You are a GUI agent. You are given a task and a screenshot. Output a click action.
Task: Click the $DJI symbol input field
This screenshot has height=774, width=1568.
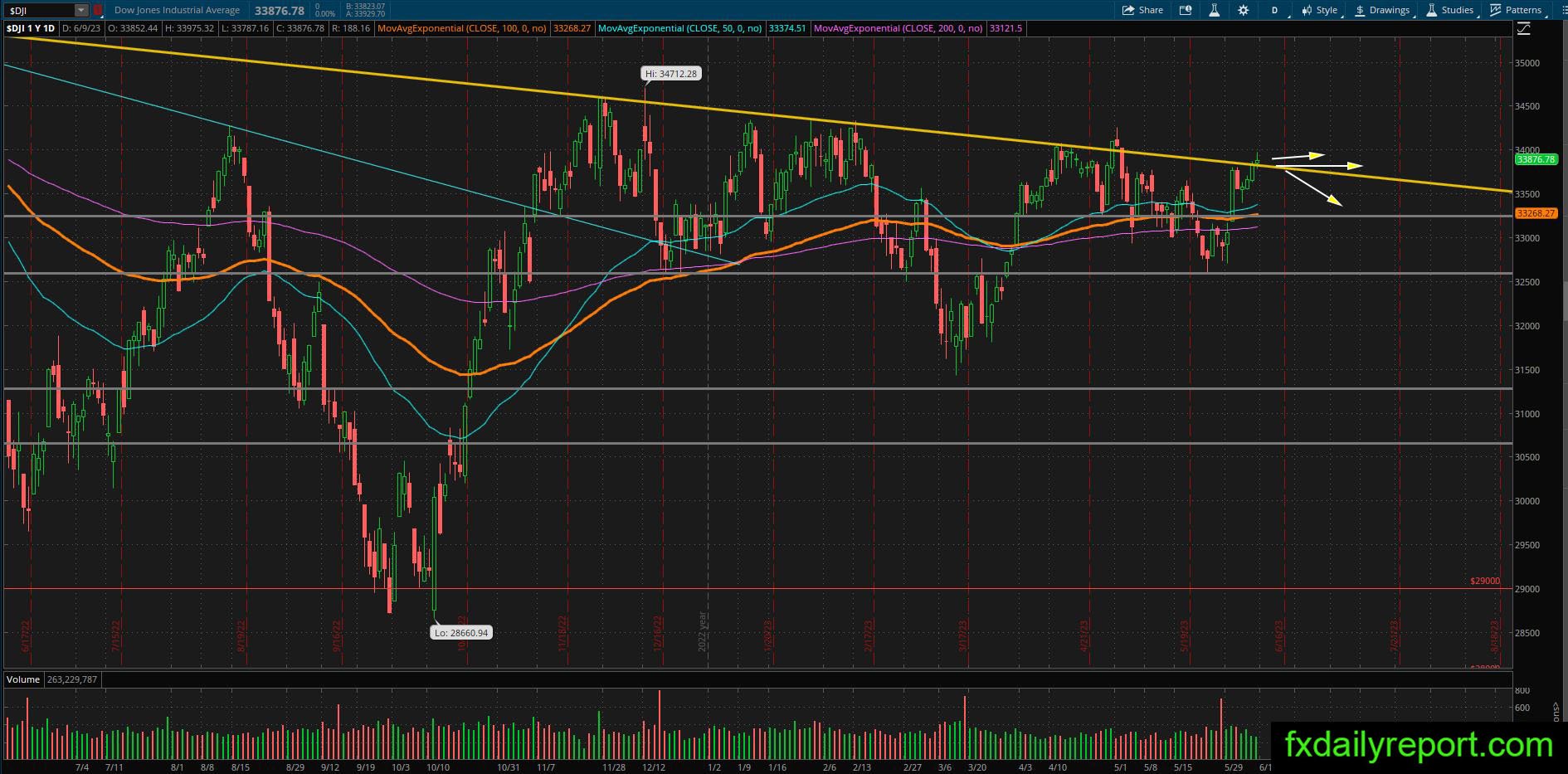pos(39,10)
